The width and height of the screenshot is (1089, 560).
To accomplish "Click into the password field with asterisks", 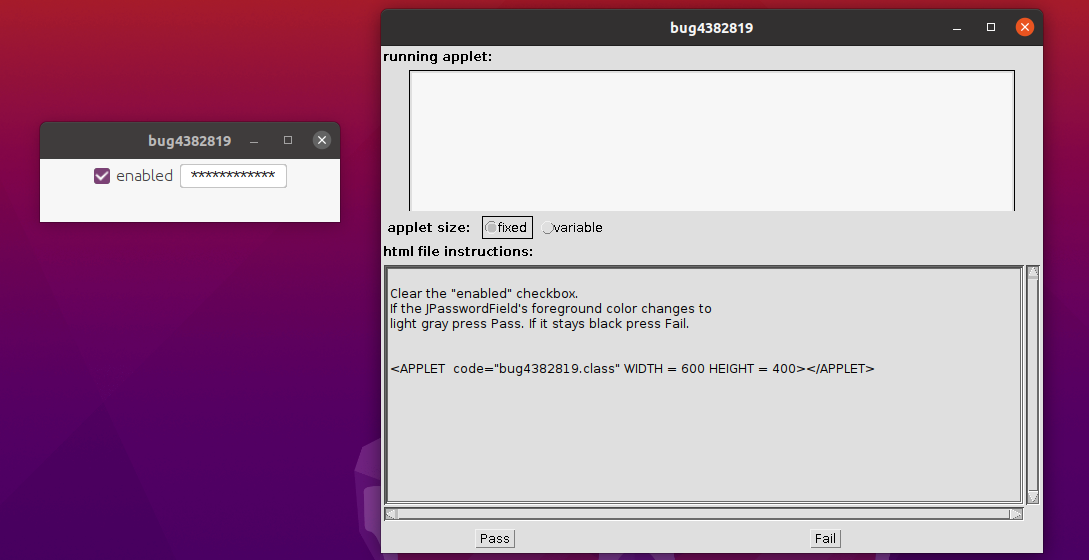I will pos(233,176).
